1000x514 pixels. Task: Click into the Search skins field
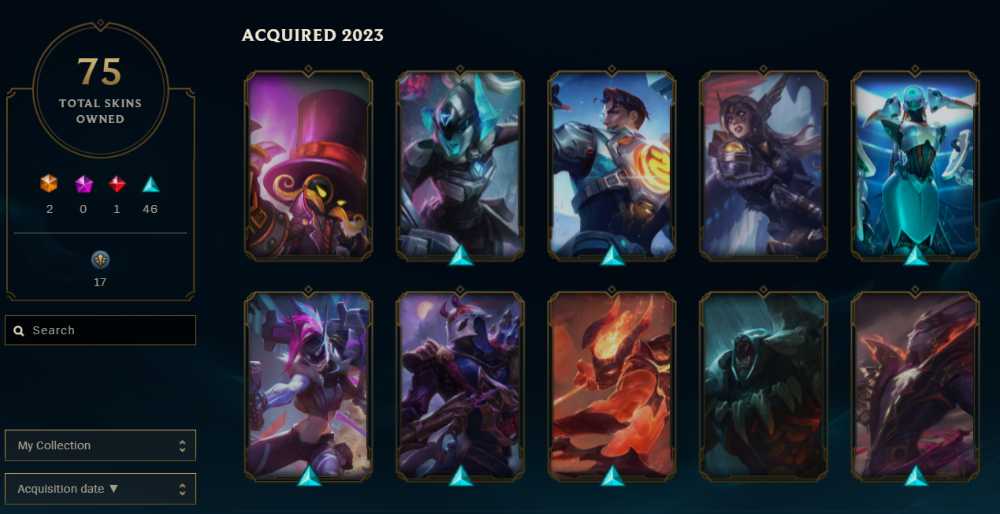pyautogui.click(x=100, y=330)
